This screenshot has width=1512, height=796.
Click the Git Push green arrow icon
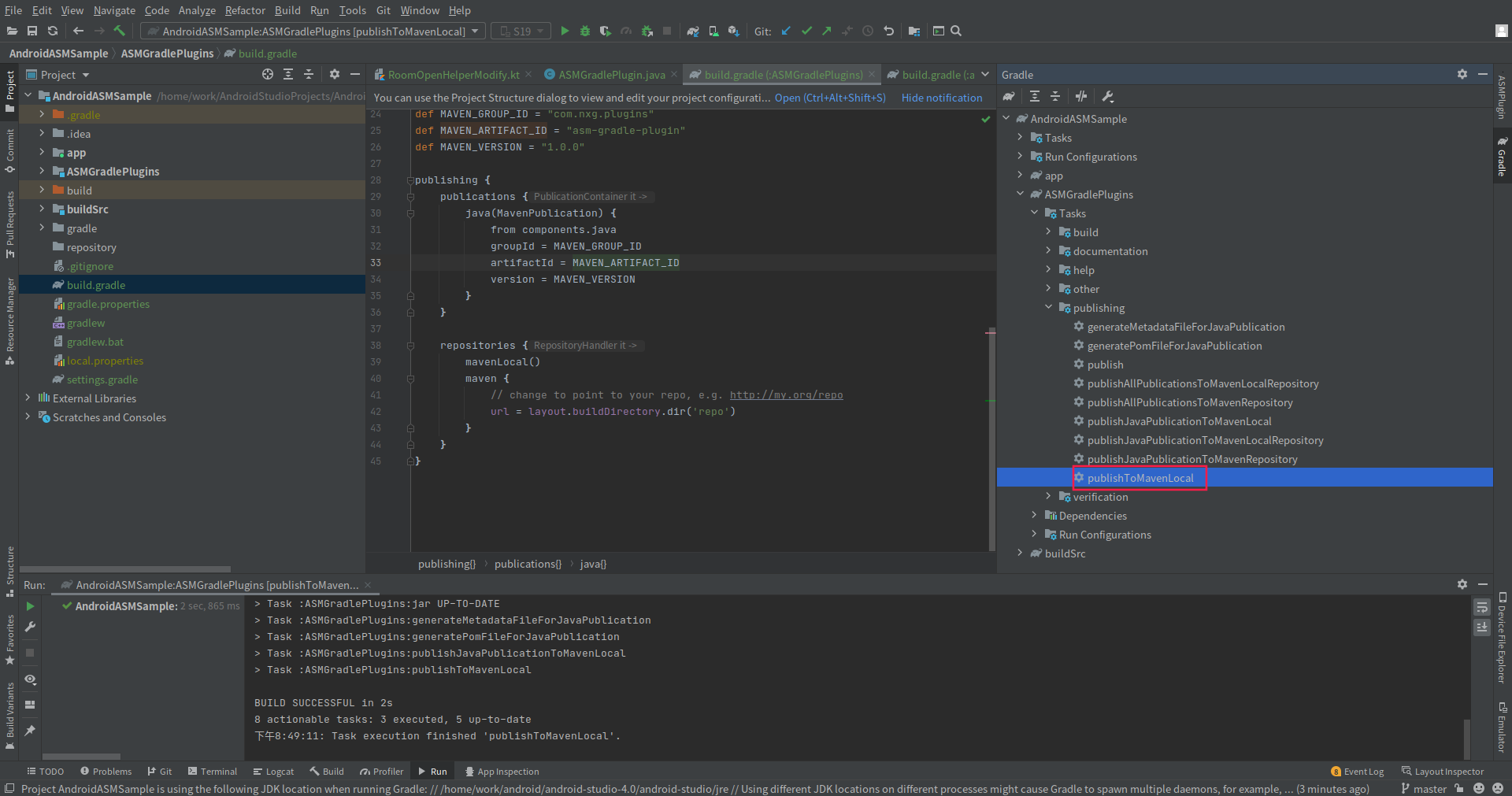coord(827,31)
